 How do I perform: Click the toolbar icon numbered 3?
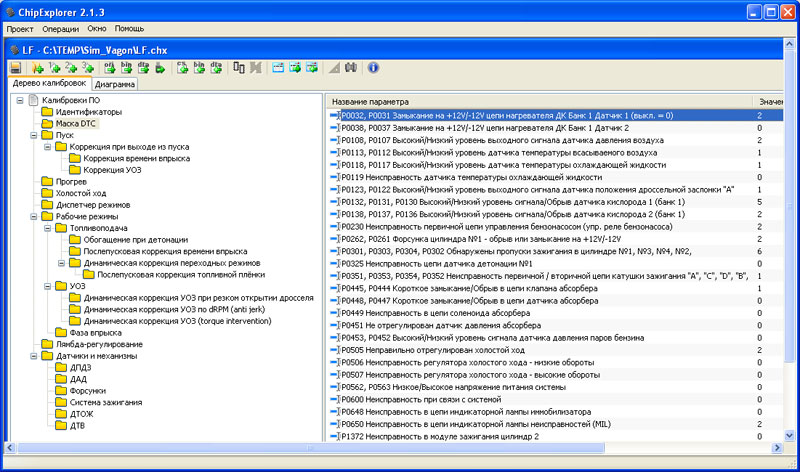tap(88, 68)
